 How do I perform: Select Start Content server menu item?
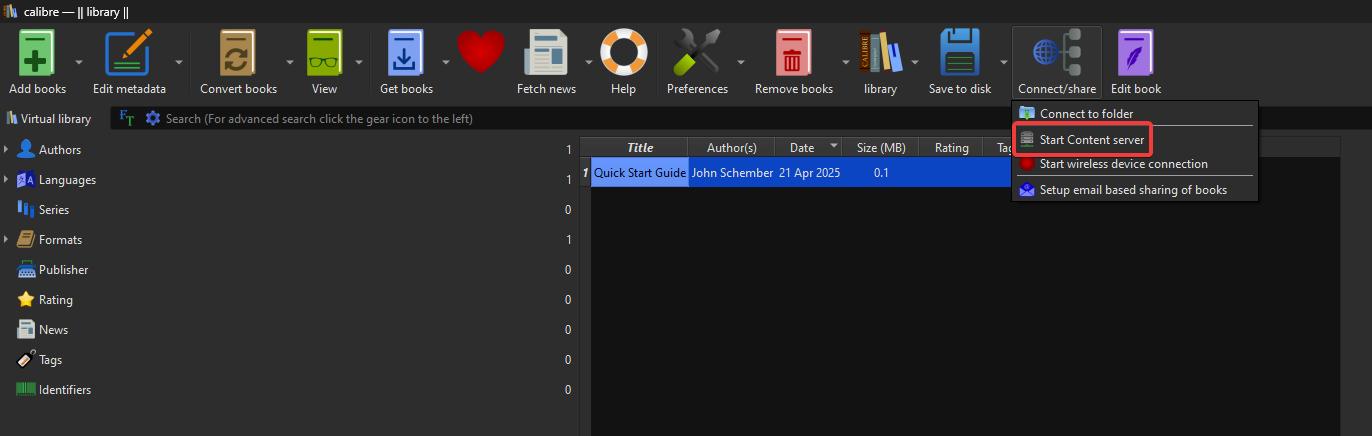(x=1091, y=140)
